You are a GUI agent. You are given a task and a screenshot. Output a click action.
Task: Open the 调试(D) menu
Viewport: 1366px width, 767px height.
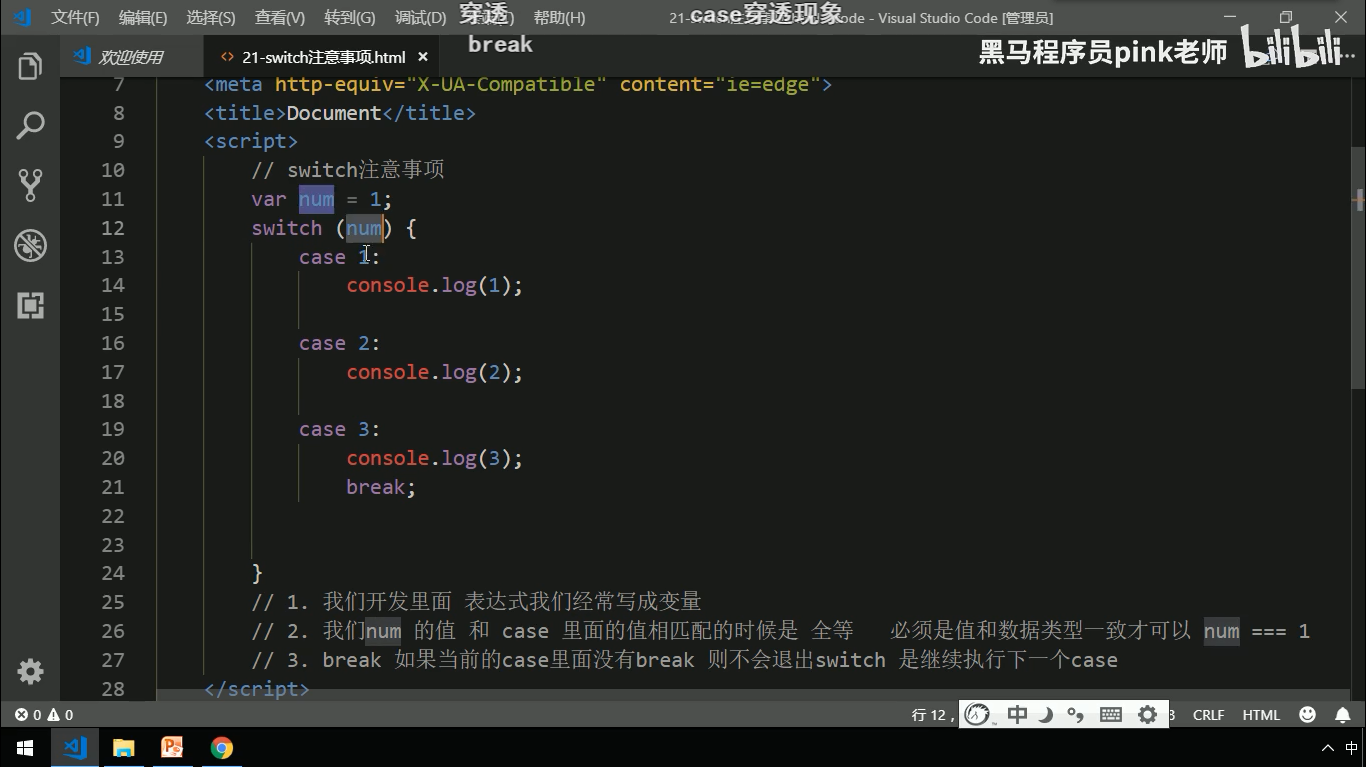coord(420,17)
